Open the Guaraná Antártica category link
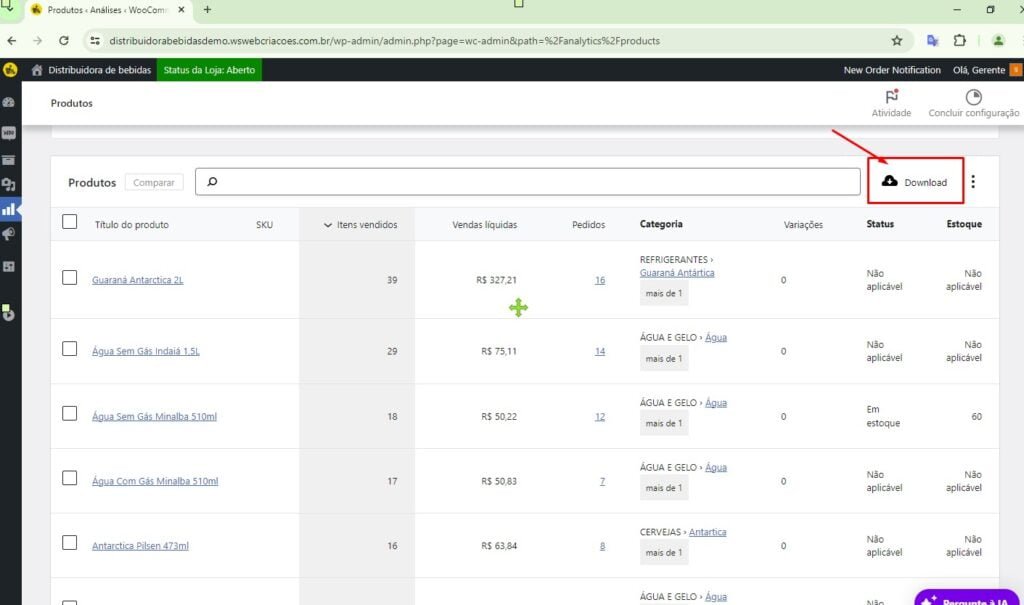 pos(677,272)
